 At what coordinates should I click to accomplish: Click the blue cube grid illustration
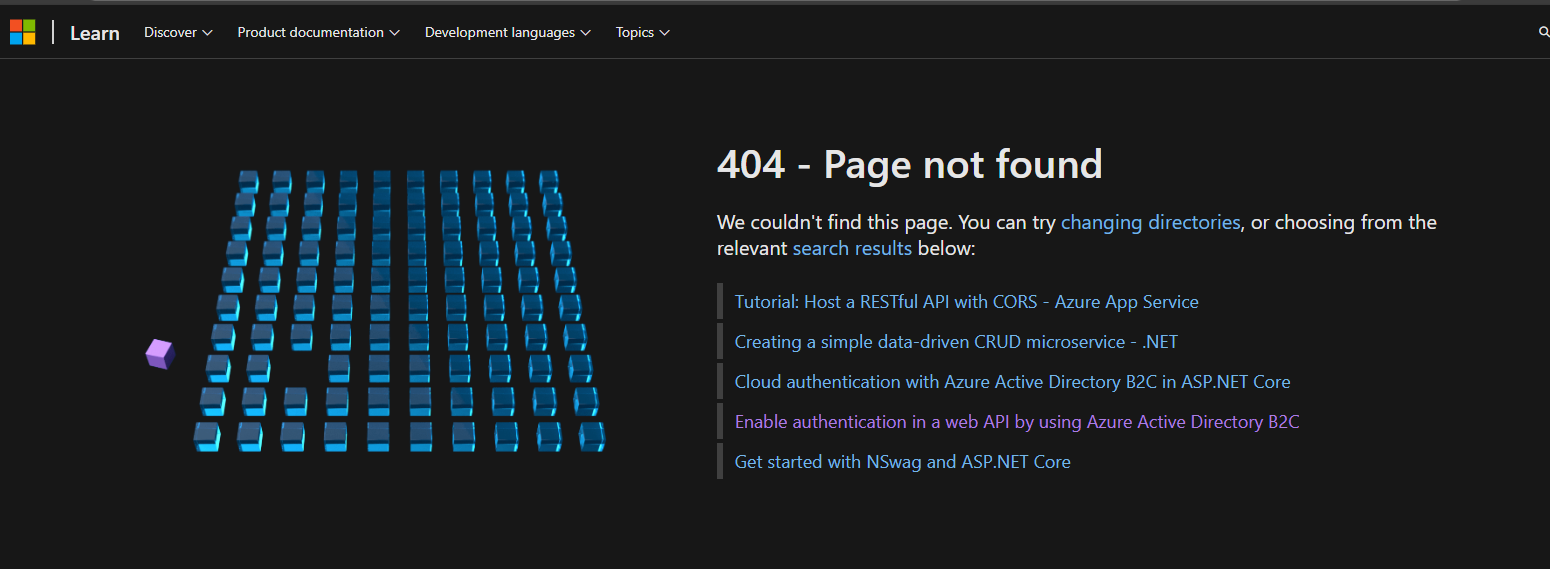click(399, 311)
